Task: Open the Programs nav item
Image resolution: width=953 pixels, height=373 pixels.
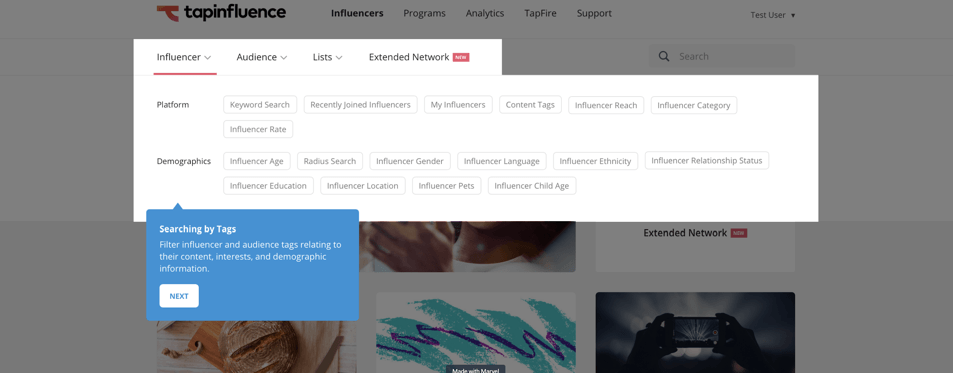Action: coord(424,13)
